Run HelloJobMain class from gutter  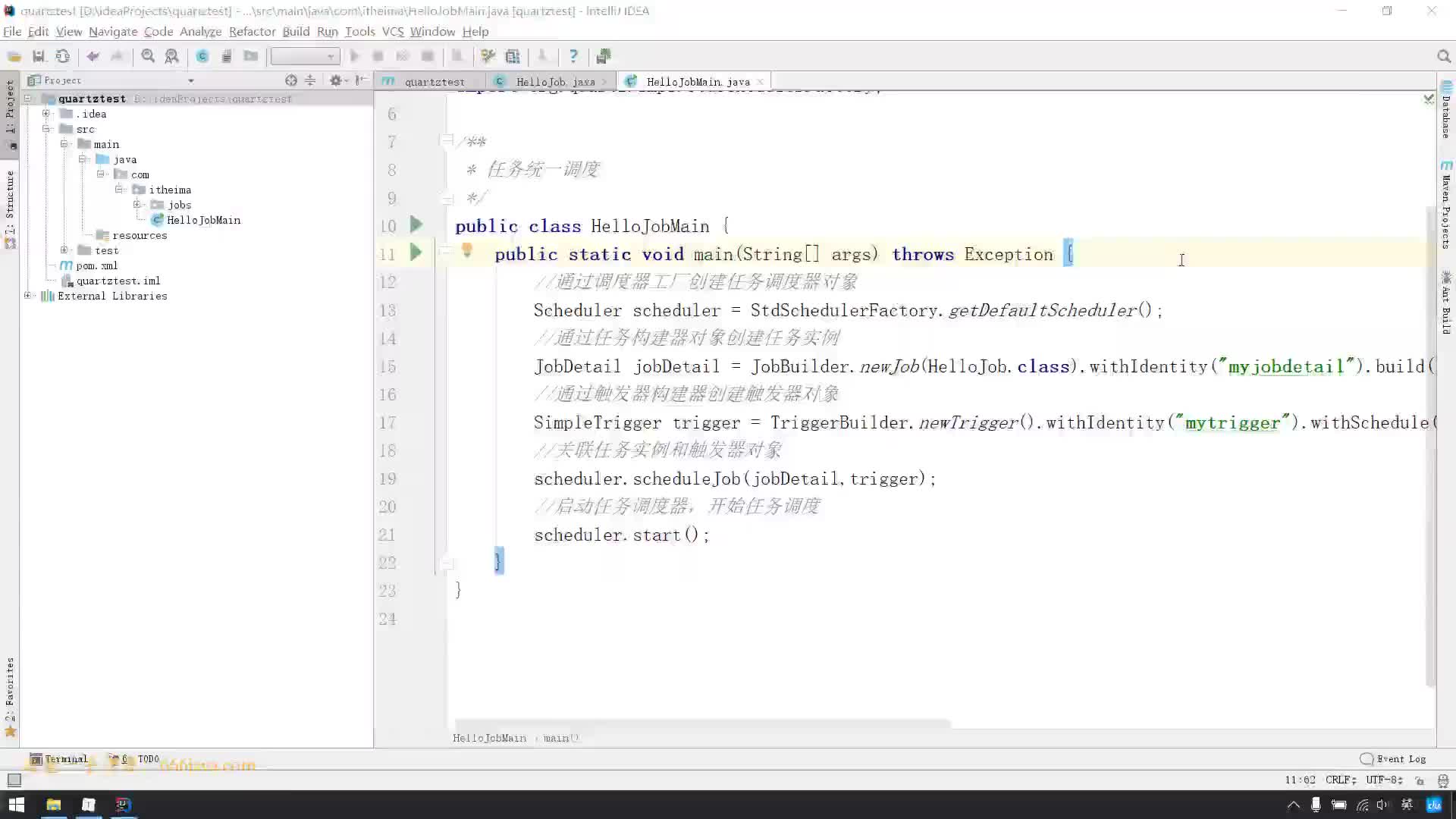[x=416, y=224]
